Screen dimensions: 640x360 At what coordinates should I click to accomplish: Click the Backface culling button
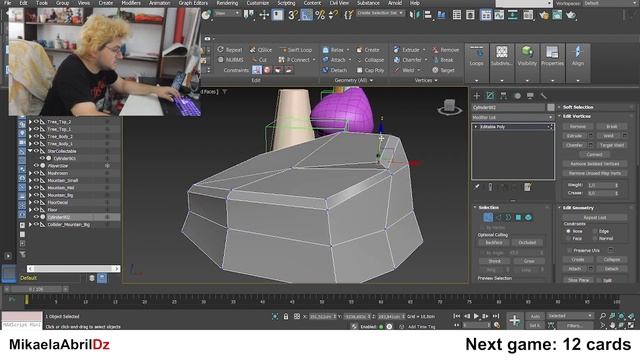click(x=494, y=242)
